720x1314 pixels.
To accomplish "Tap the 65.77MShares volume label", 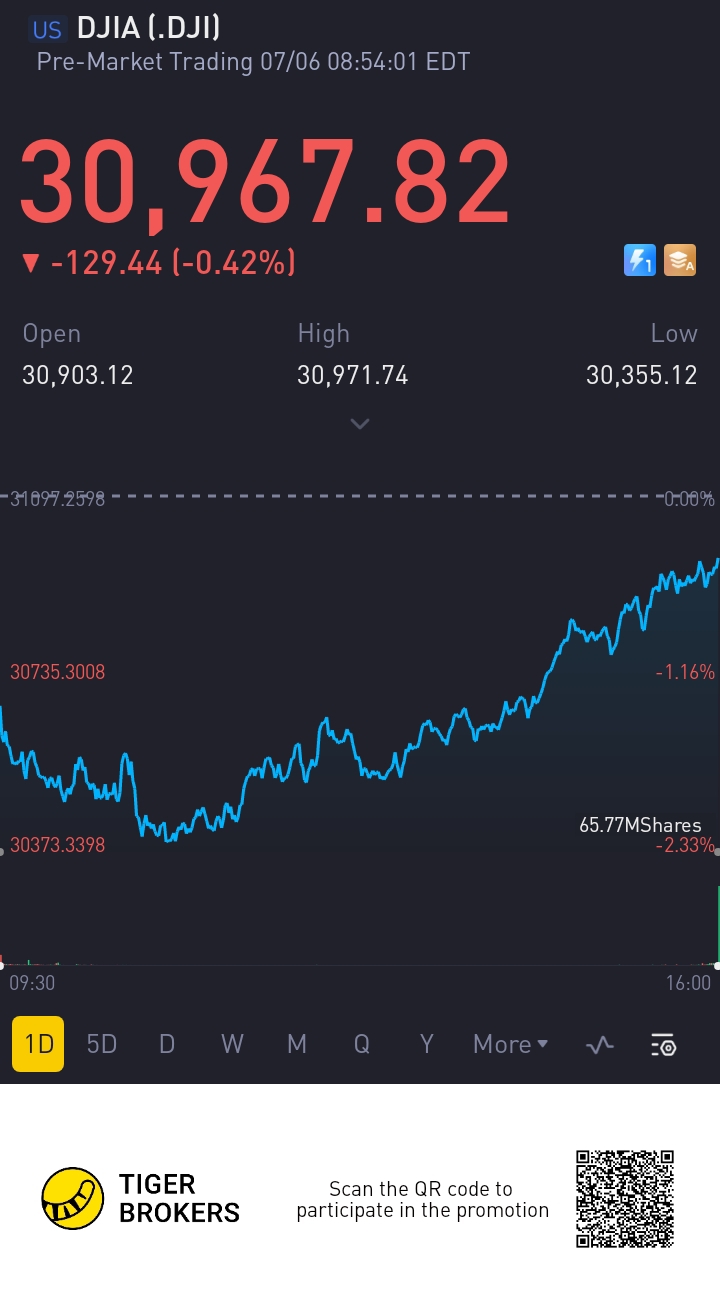I will click(x=640, y=825).
